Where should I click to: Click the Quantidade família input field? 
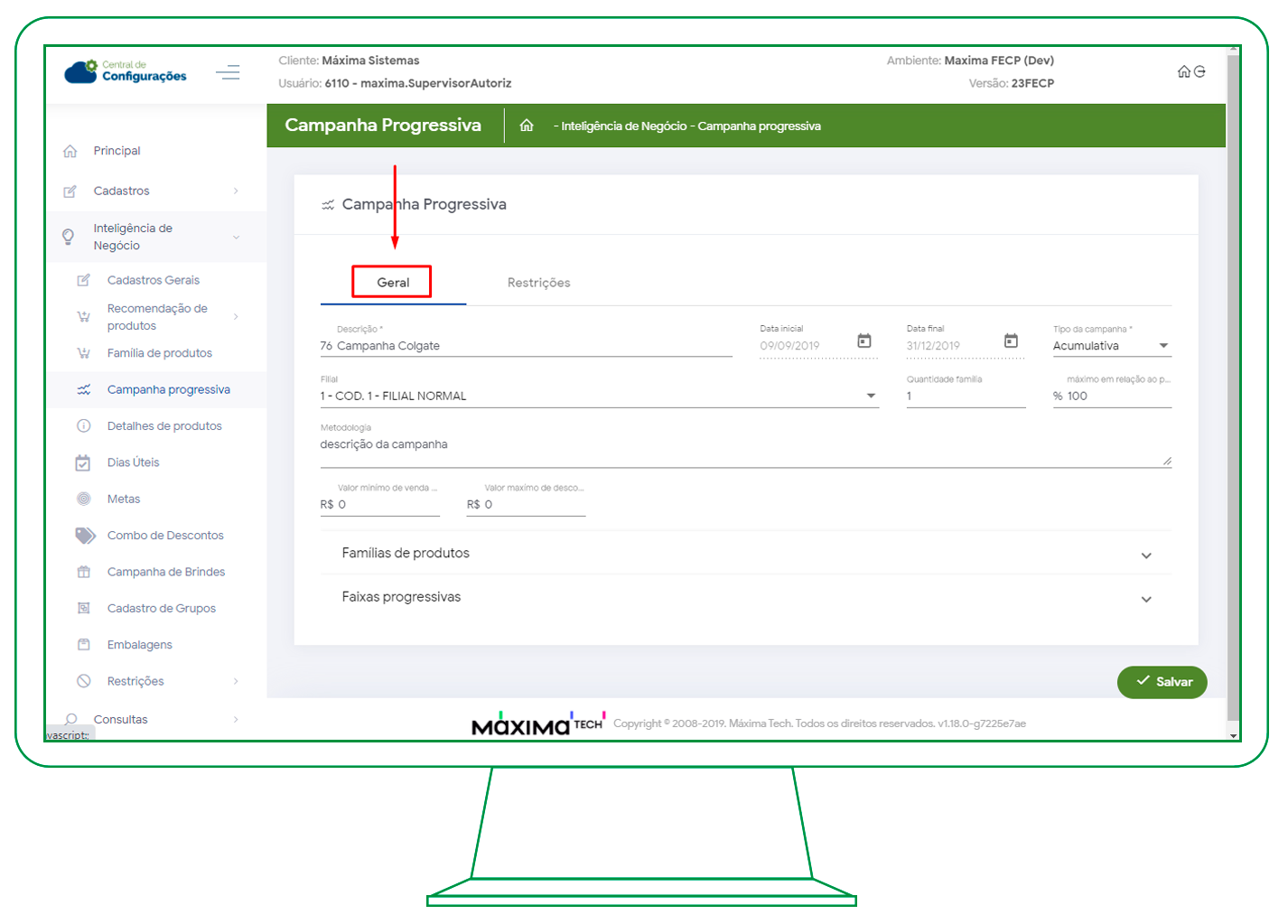coord(966,397)
